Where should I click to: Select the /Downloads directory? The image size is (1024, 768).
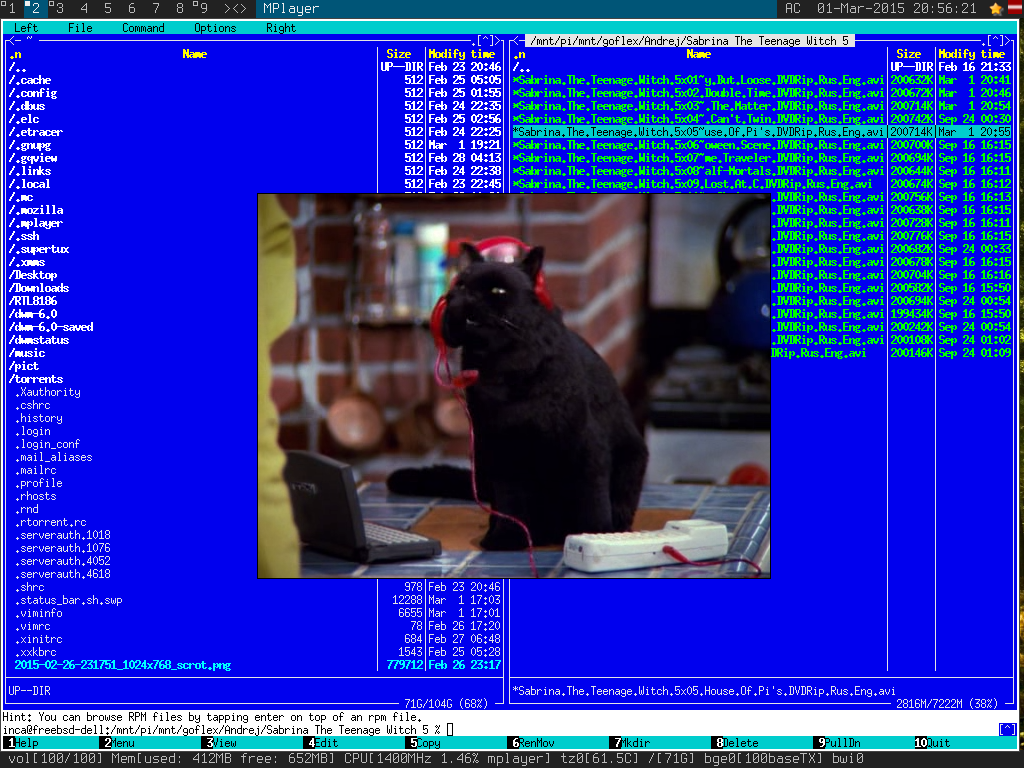133,288
